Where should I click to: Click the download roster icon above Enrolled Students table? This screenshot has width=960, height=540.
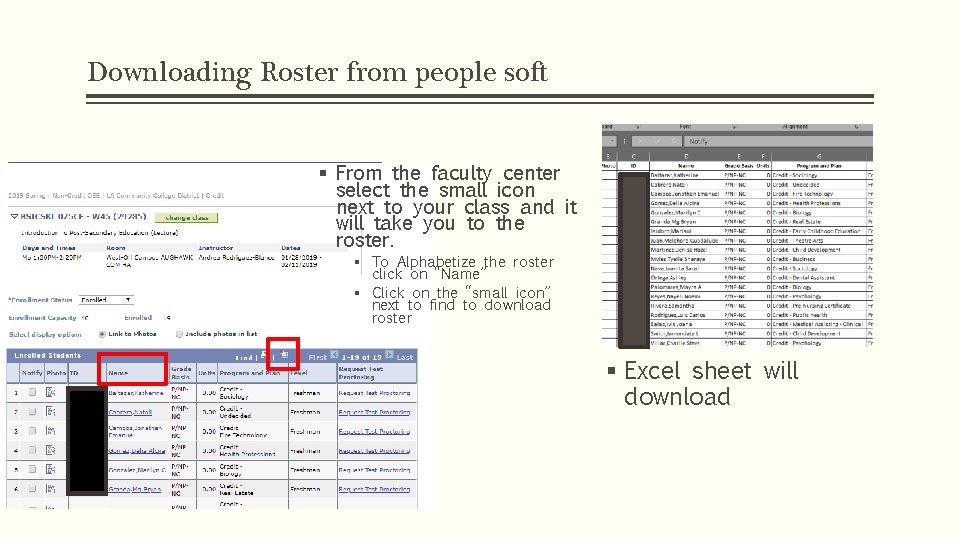pyautogui.click(x=284, y=354)
